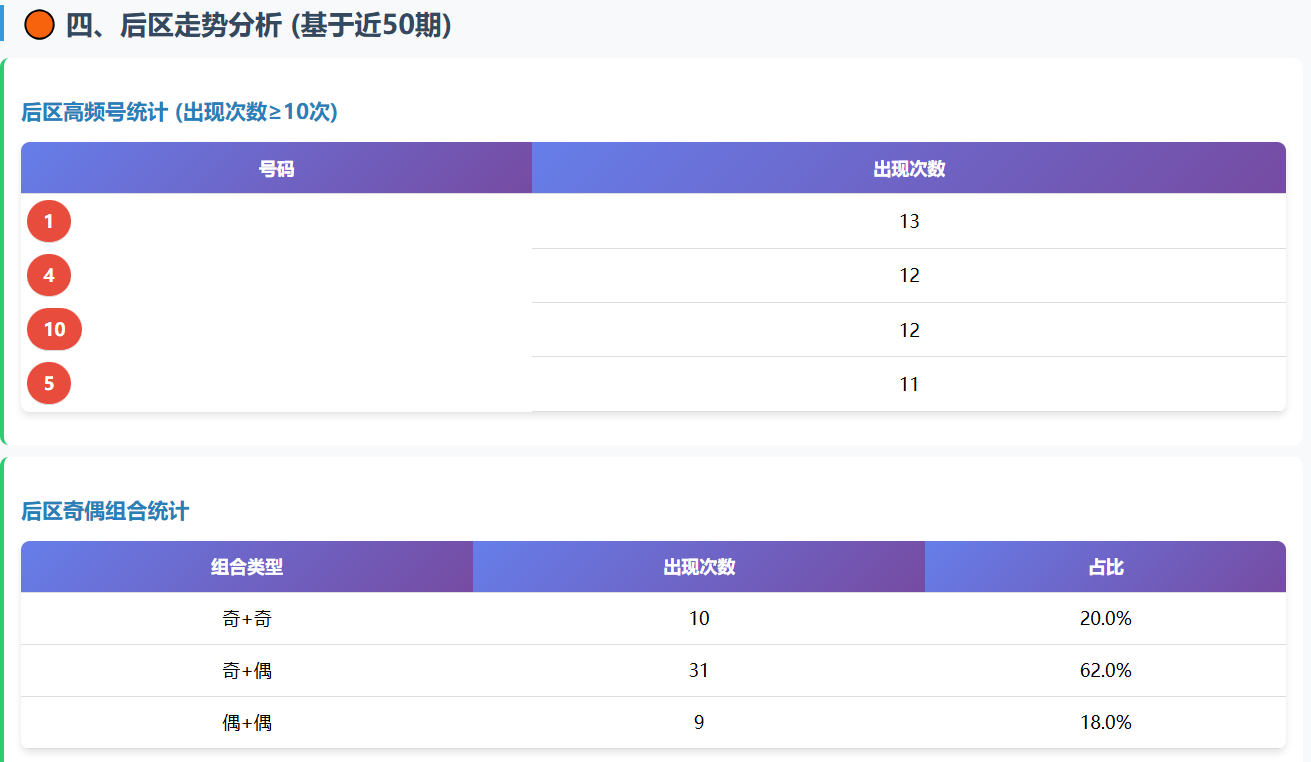Viewport: 1311px width, 762px height.
Task: Click the 后区奇偶组合统计 section title
Action: pyautogui.click(x=105, y=511)
